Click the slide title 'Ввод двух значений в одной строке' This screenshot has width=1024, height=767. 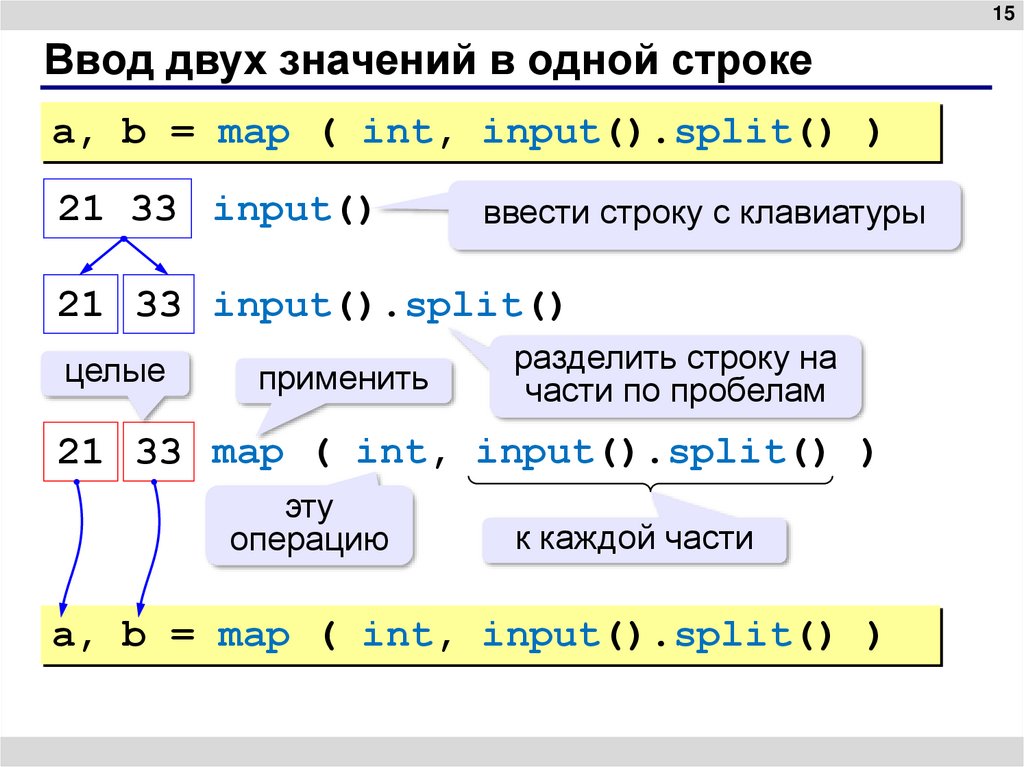click(x=428, y=61)
